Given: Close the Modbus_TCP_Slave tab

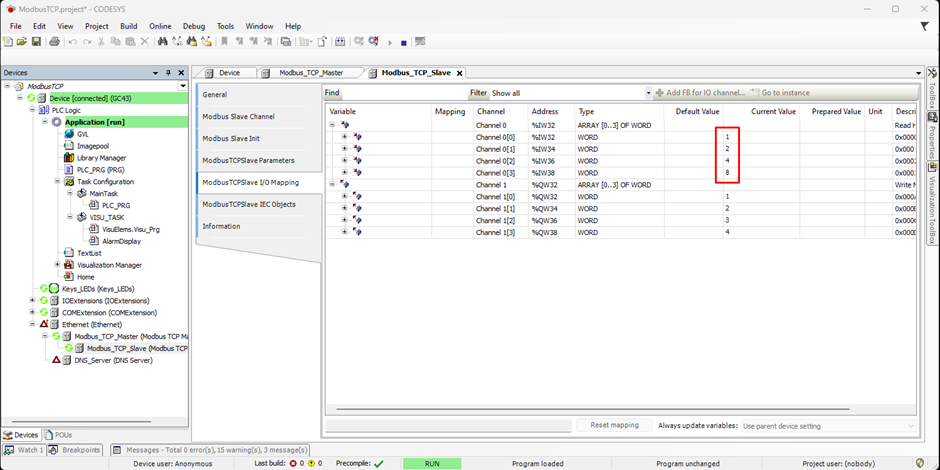Looking at the screenshot, I should (x=460, y=73).
